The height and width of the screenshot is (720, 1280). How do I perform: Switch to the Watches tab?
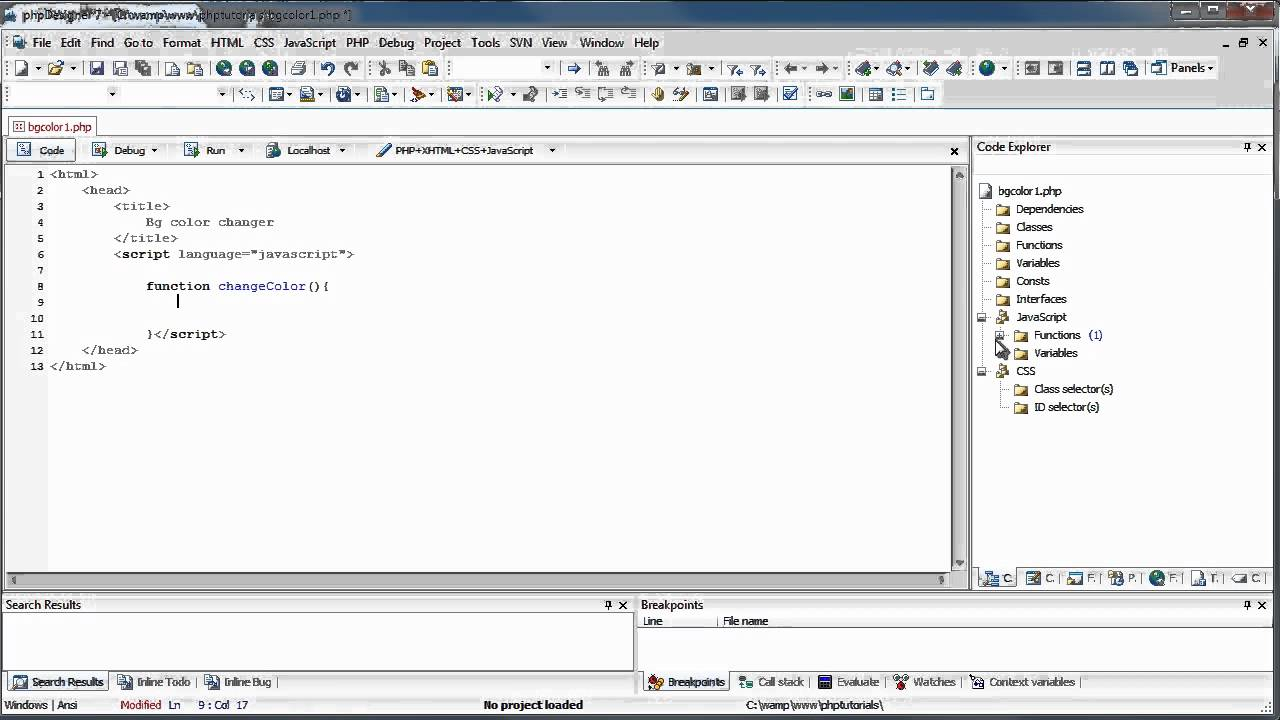click(924, 682)
